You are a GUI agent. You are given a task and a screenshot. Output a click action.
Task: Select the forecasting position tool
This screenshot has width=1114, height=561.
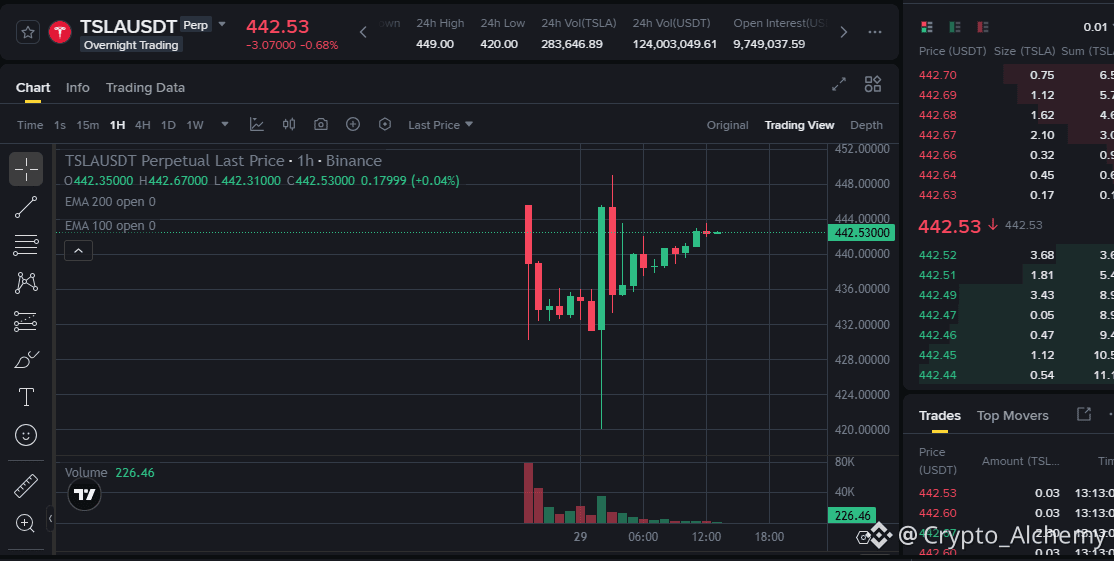click(x=26, y=321)
